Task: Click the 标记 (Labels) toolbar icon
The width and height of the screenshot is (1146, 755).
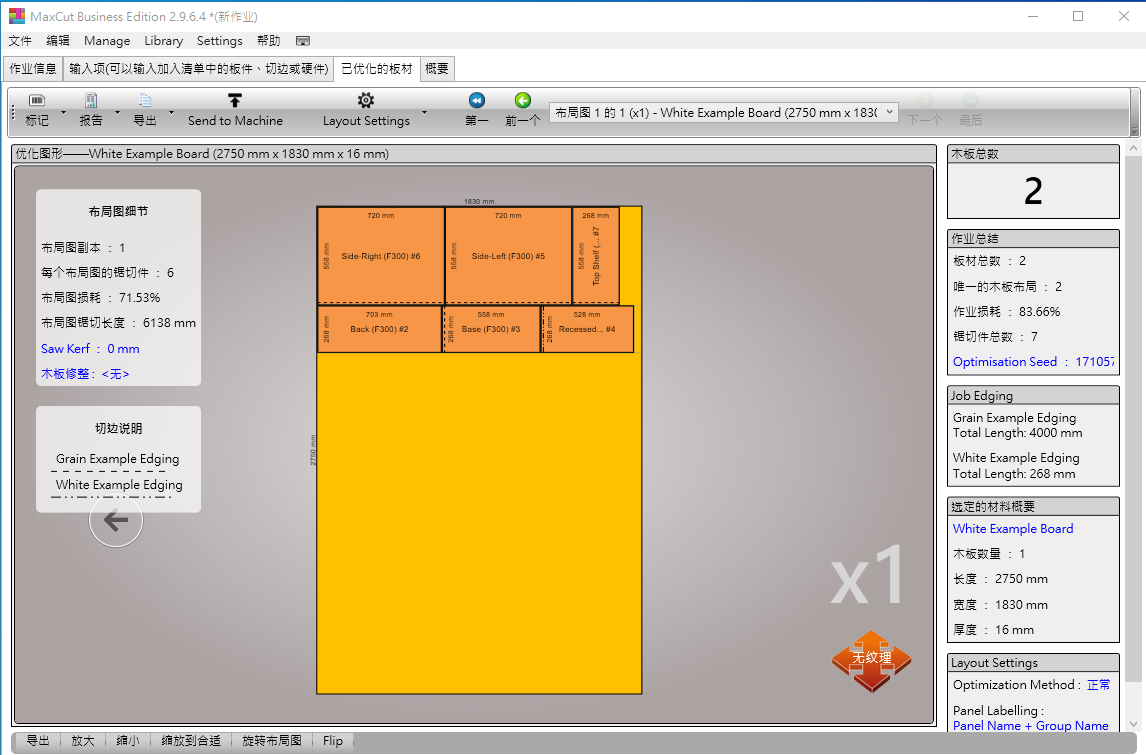Action: tap(37, 102)
